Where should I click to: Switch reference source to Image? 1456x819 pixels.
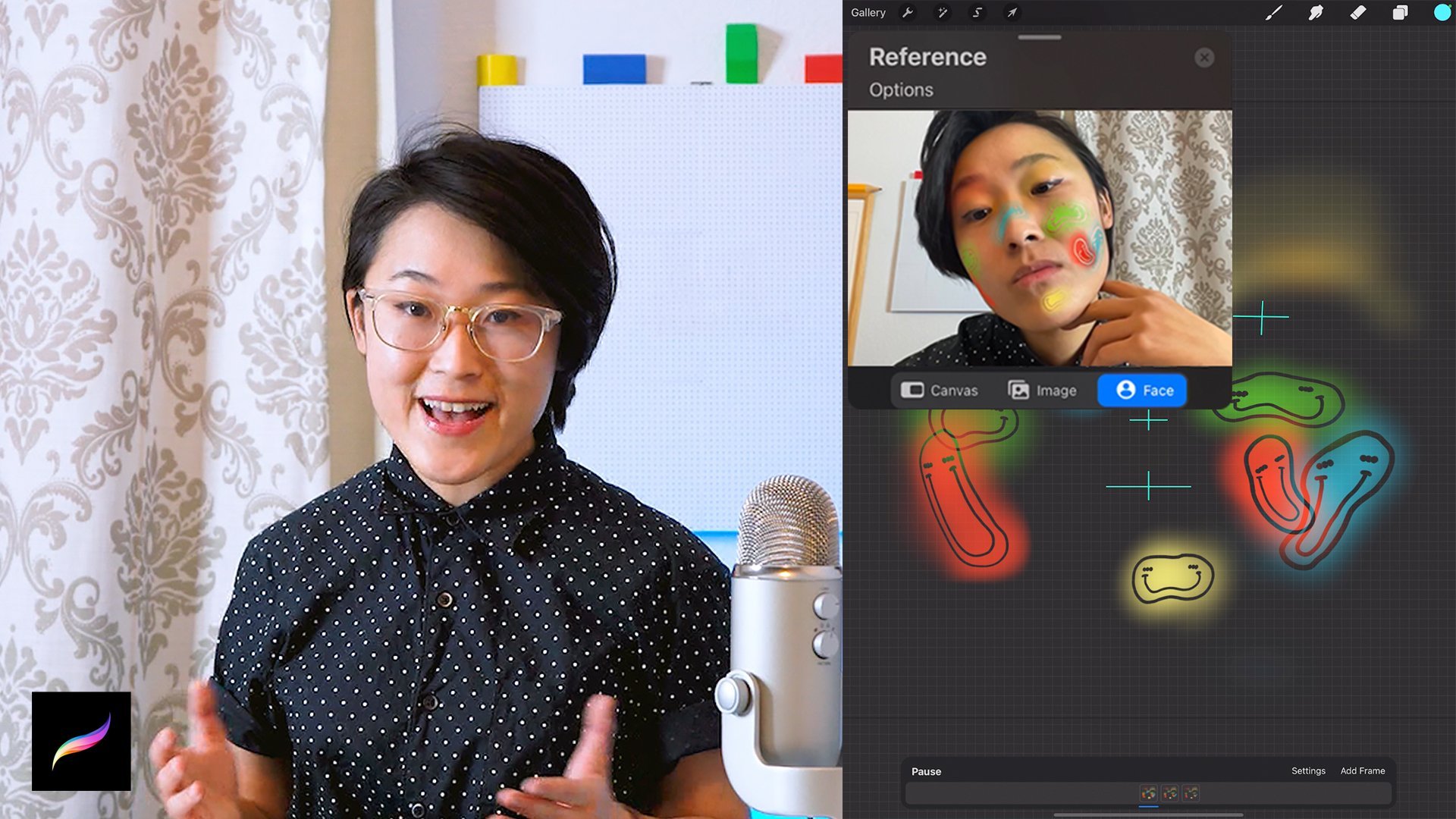pos(1042,391)
